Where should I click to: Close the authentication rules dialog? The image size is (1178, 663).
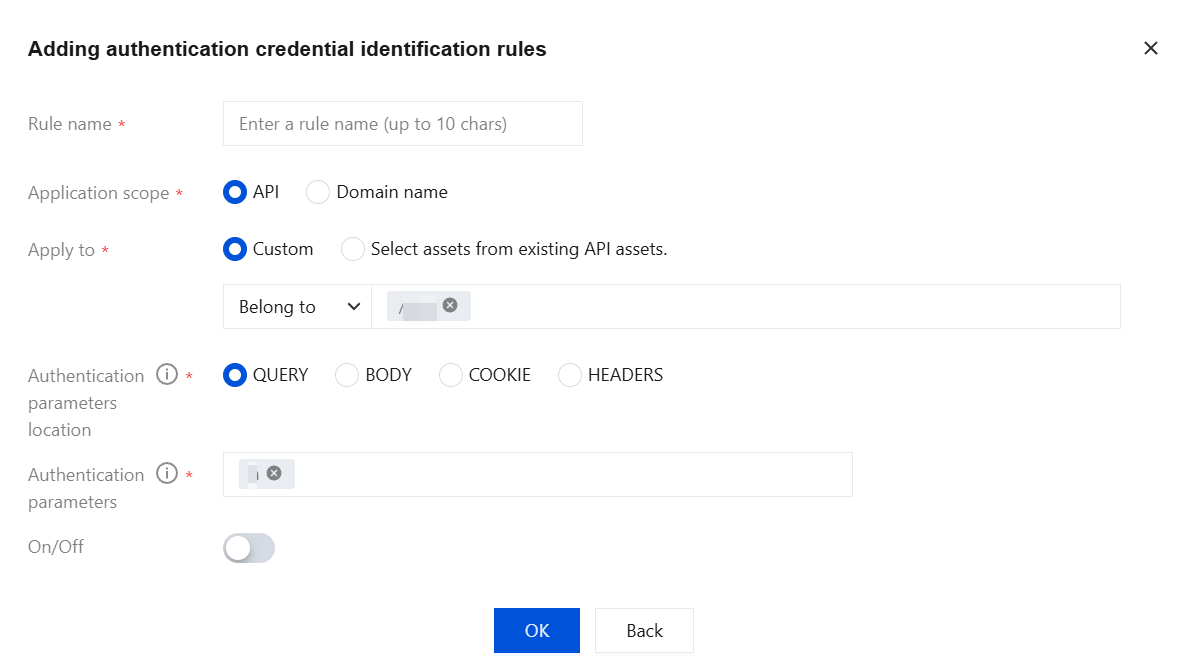pos(1151,48)
